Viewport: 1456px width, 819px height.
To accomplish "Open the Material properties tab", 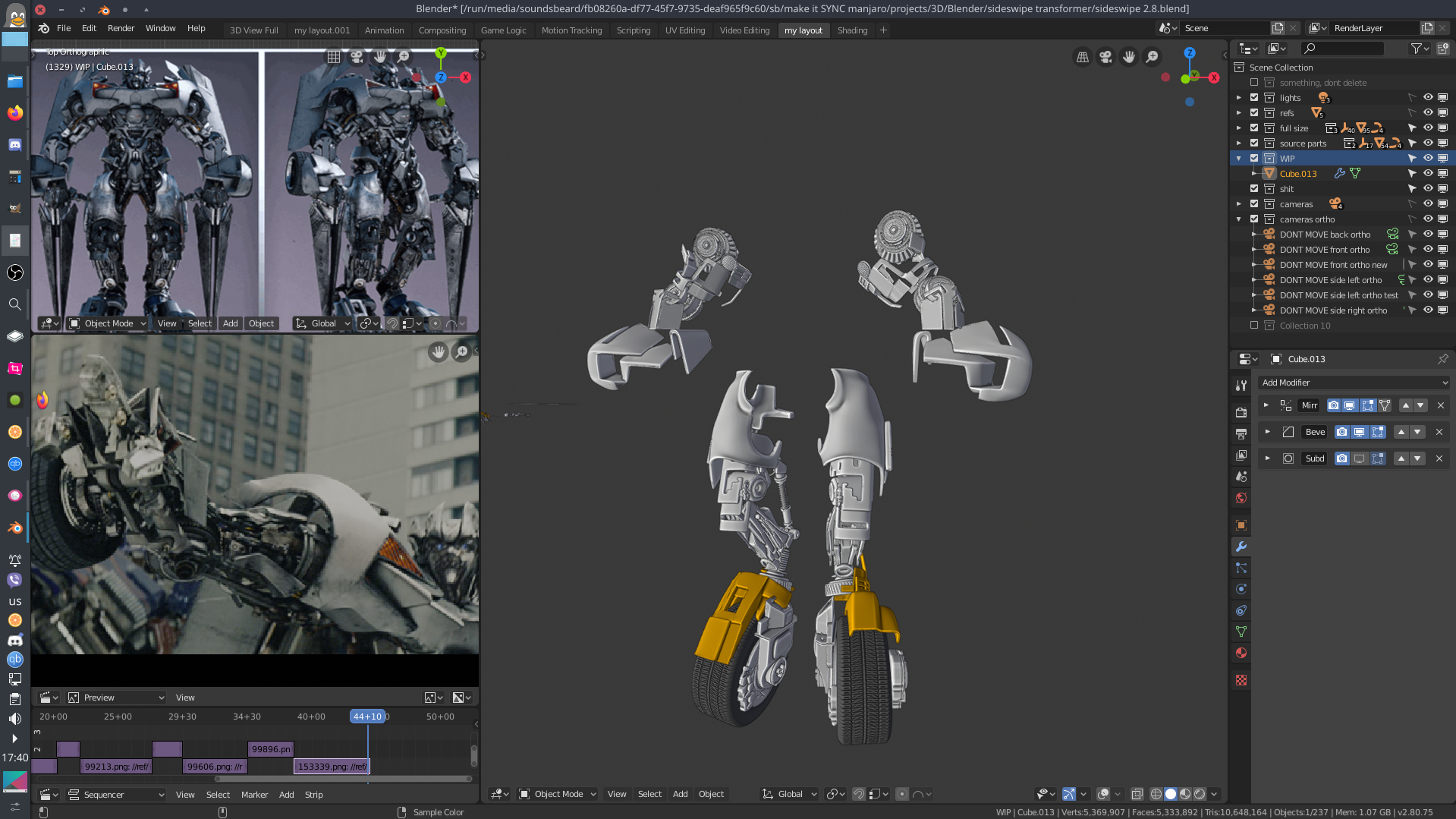I will pyautogui.click(x=1241, y=653).
